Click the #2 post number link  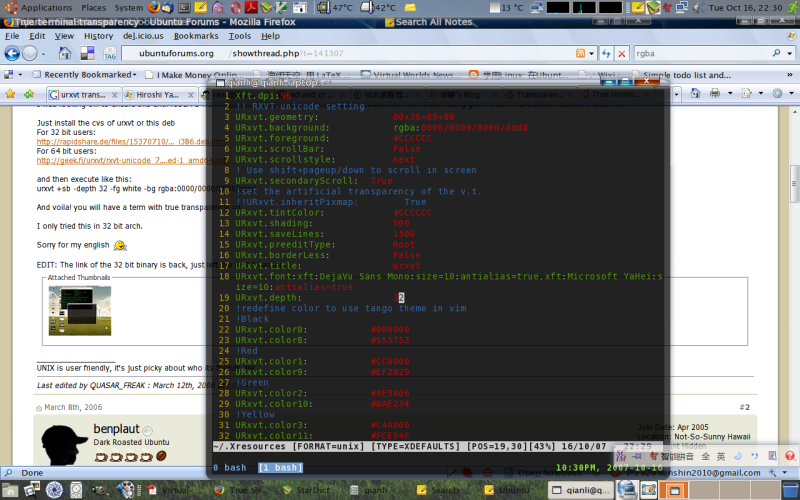tap(744, 407)
